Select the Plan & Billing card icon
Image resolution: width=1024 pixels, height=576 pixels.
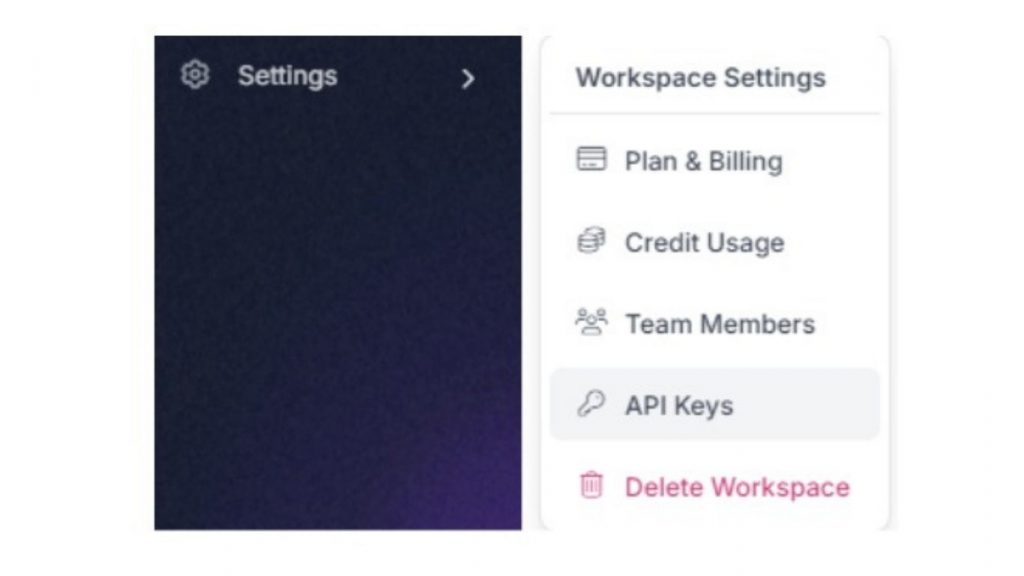(594, 158)
